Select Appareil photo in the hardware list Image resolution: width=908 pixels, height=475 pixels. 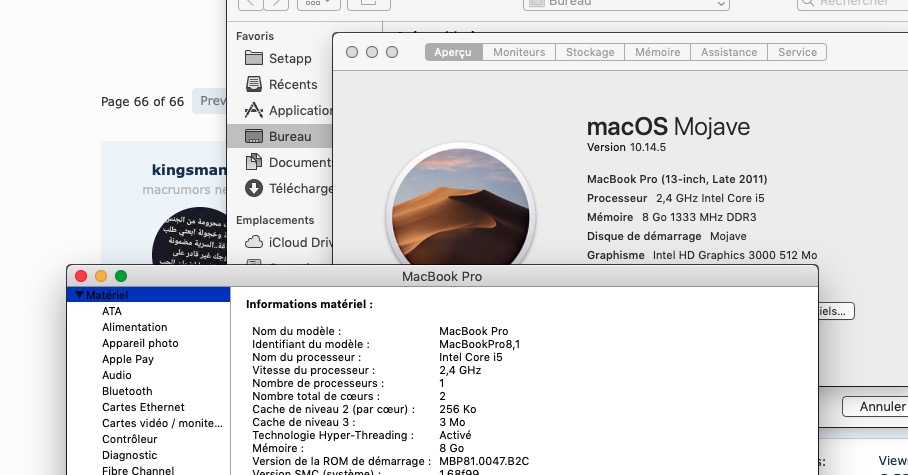[140, 343]
